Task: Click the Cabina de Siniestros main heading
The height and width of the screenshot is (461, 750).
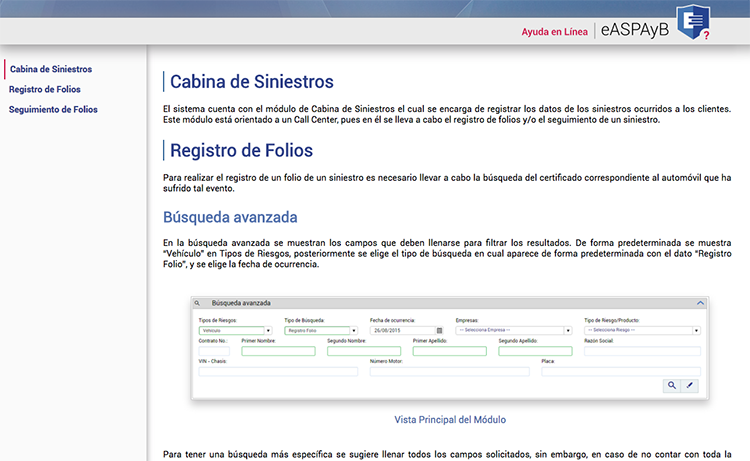Action: pyautogui.click(x=252, y=82)
